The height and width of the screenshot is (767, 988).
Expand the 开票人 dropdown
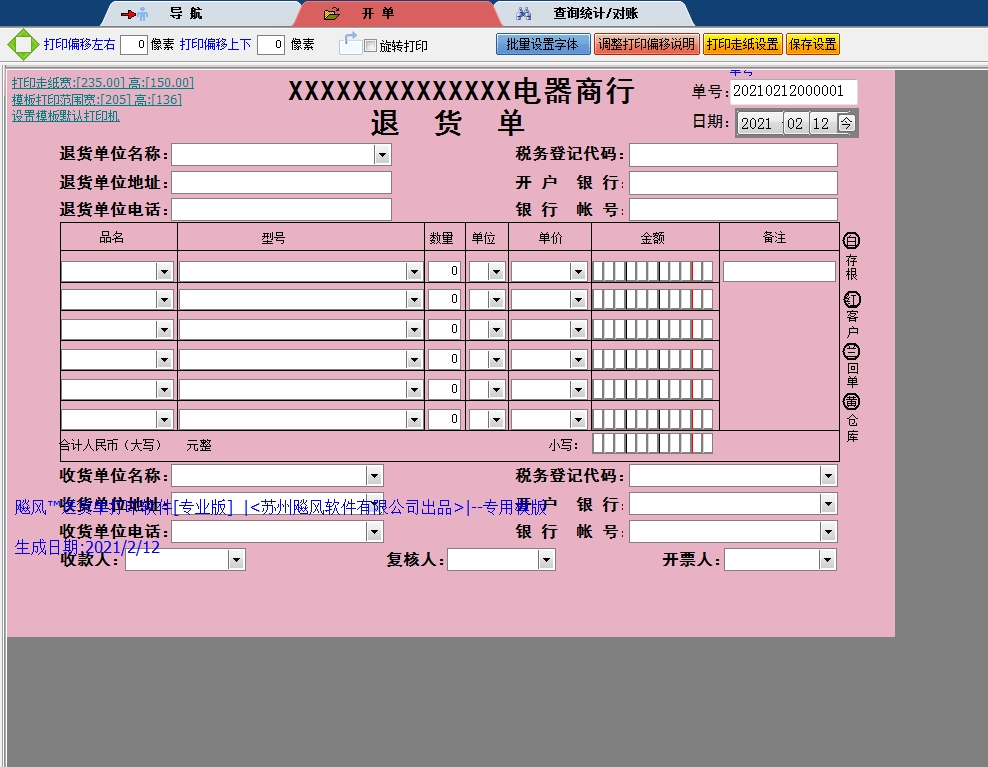[x=826, y=559]
